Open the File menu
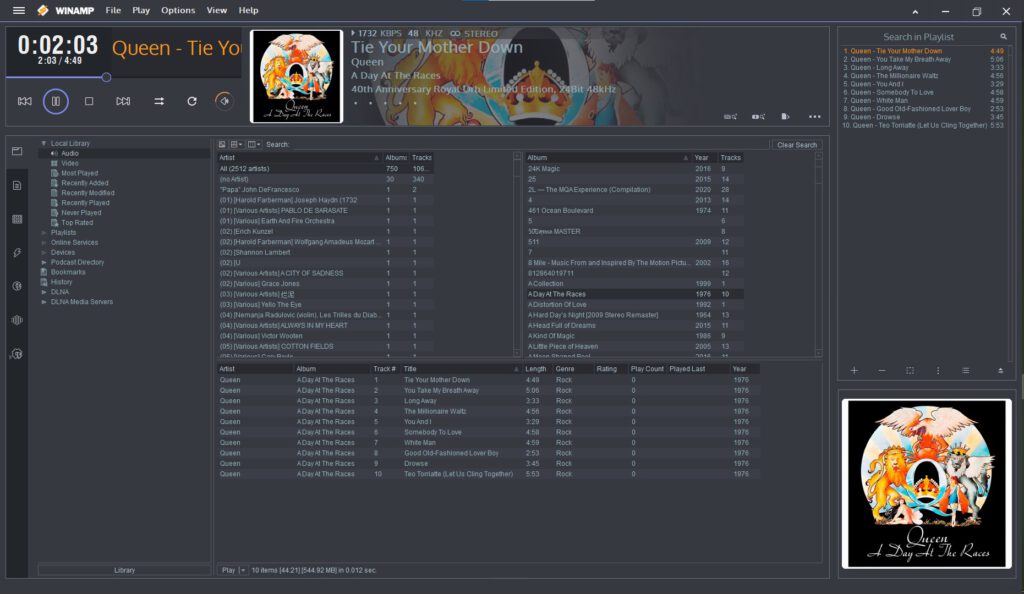This screenshot has height=594, width=1024. (113, 10)
